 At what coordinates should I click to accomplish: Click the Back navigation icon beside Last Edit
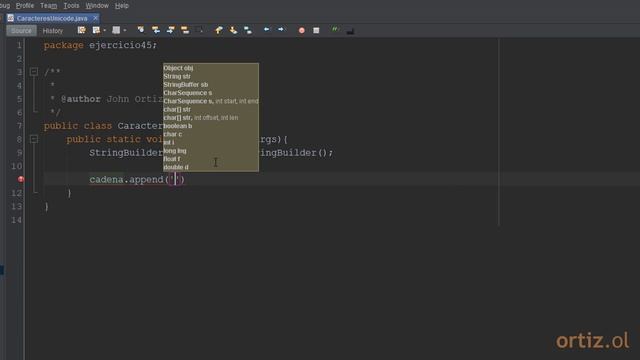coord(96,30)
